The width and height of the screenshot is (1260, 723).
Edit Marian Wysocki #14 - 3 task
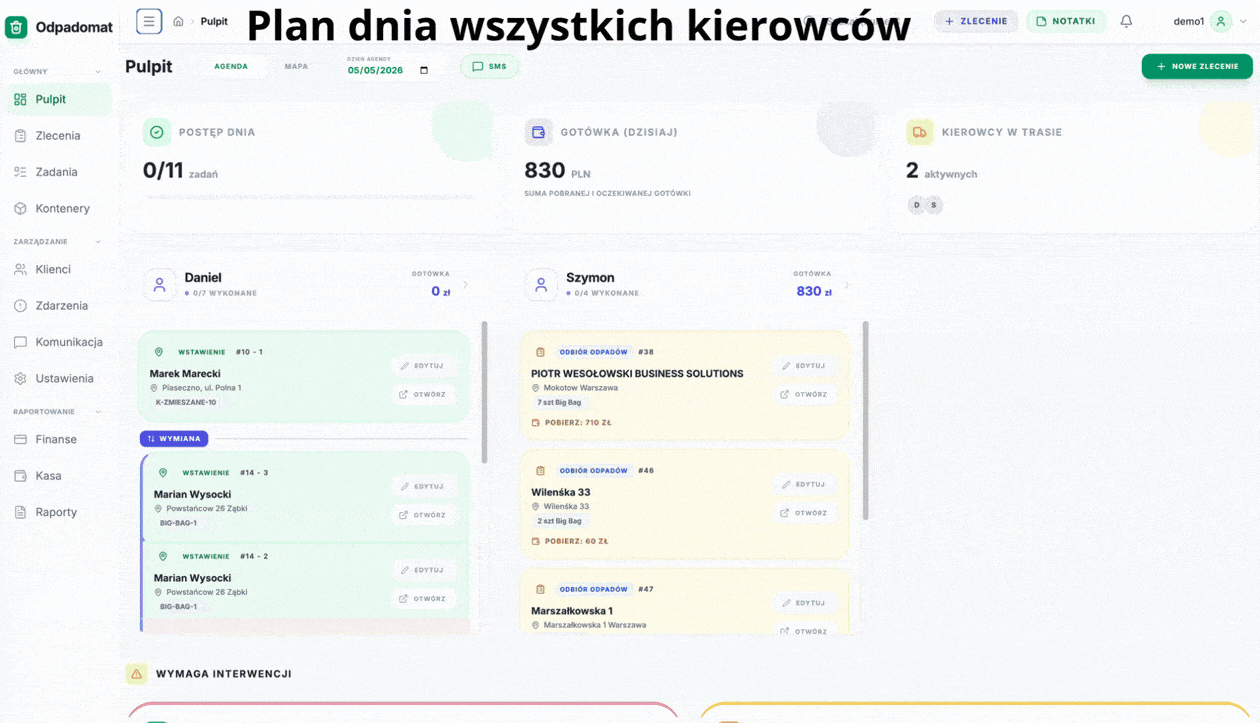tap(424, 486)
